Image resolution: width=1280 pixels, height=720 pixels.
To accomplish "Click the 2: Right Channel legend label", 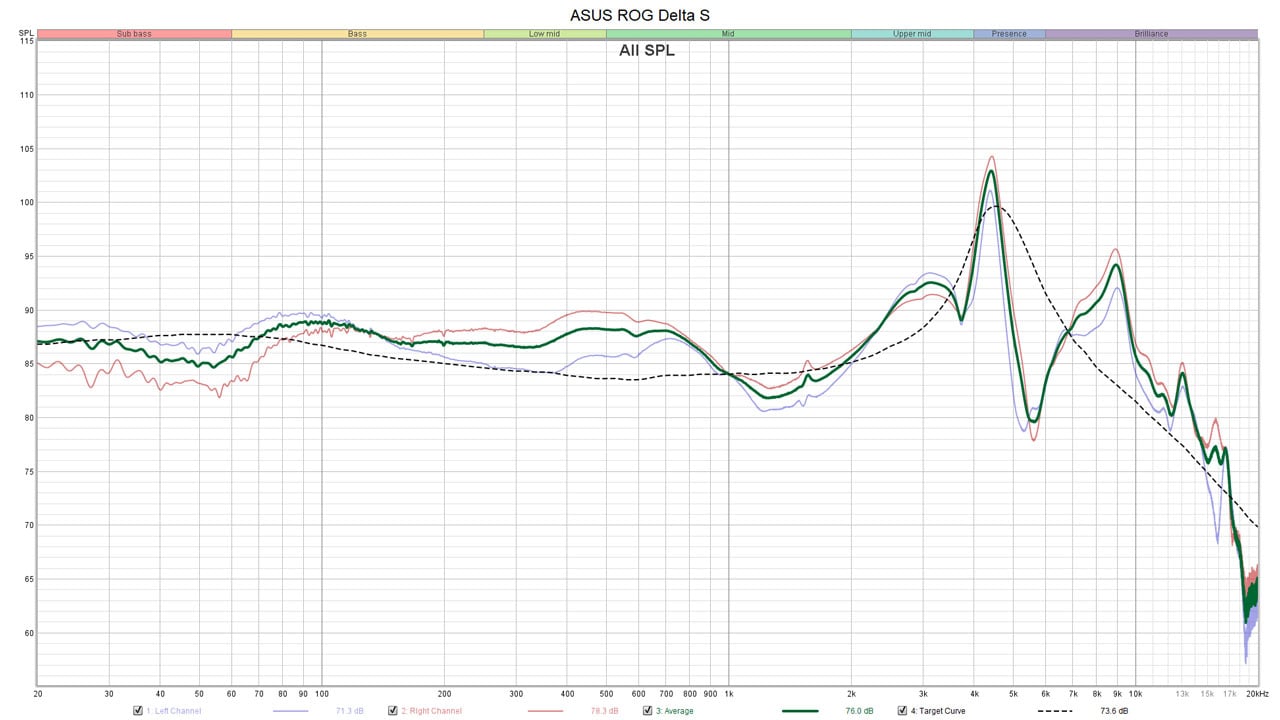I will click(x=432, y=711).
